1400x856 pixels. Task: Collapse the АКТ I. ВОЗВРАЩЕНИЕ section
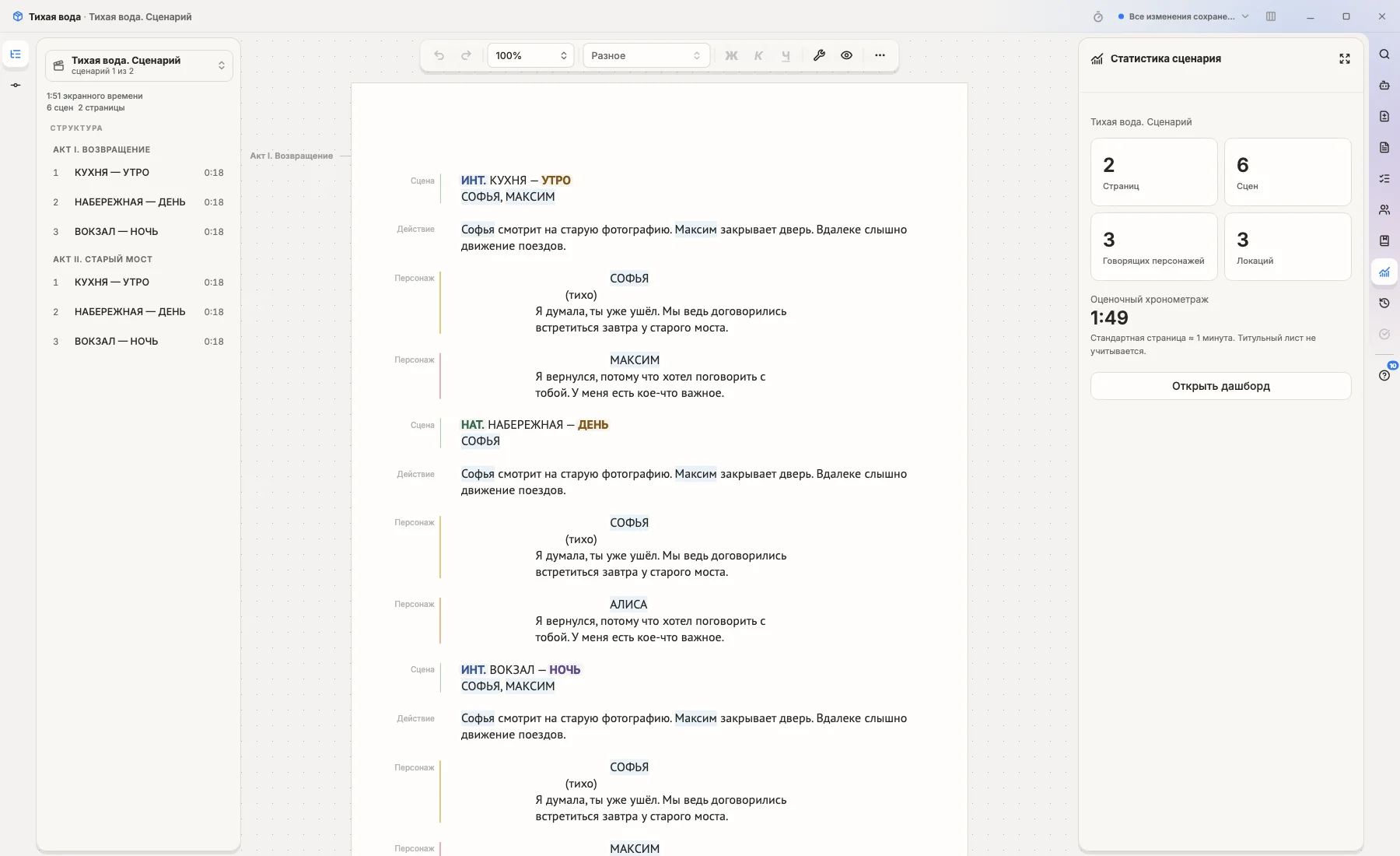[102, 149]
